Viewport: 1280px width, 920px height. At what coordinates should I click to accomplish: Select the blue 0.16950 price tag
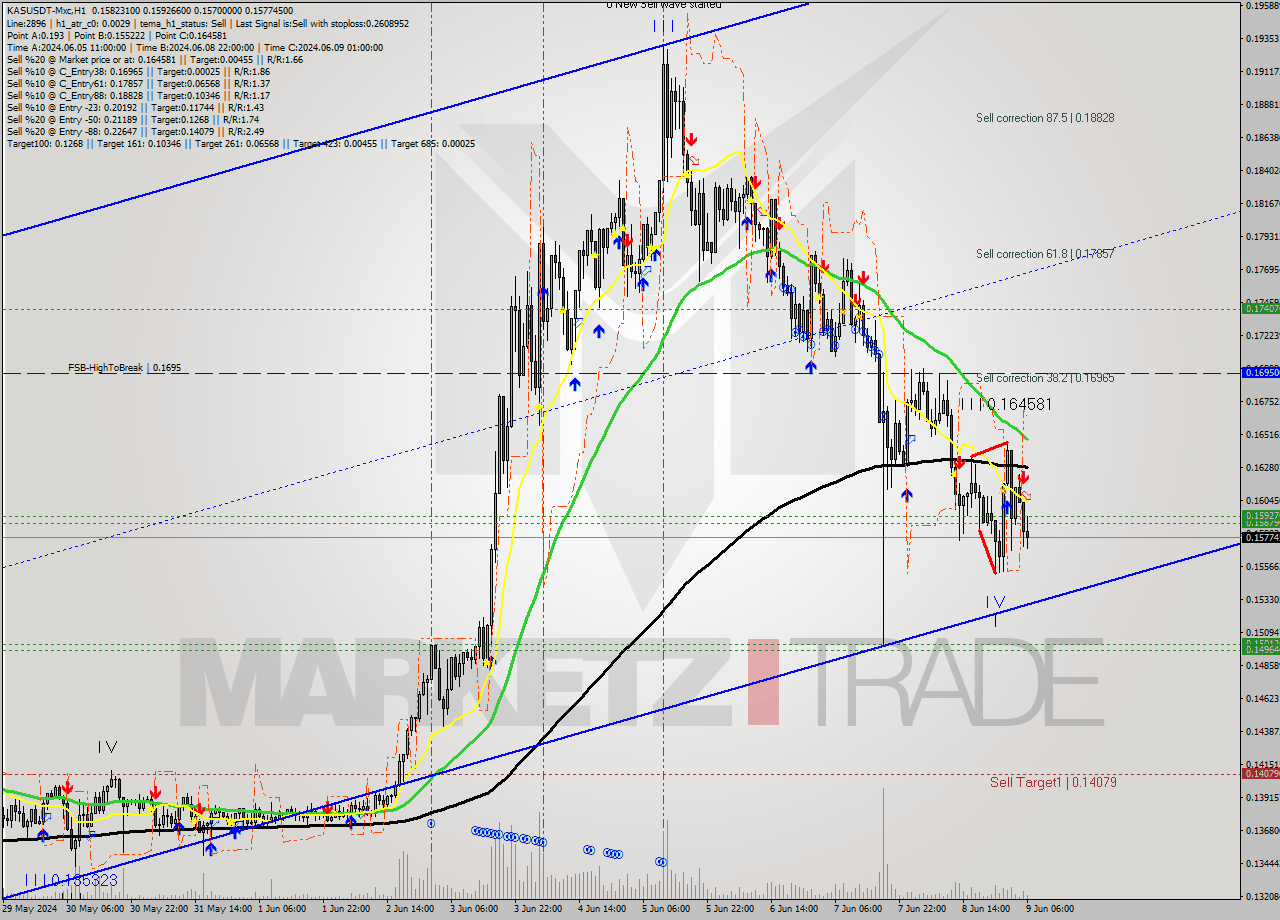[1260, 372]
